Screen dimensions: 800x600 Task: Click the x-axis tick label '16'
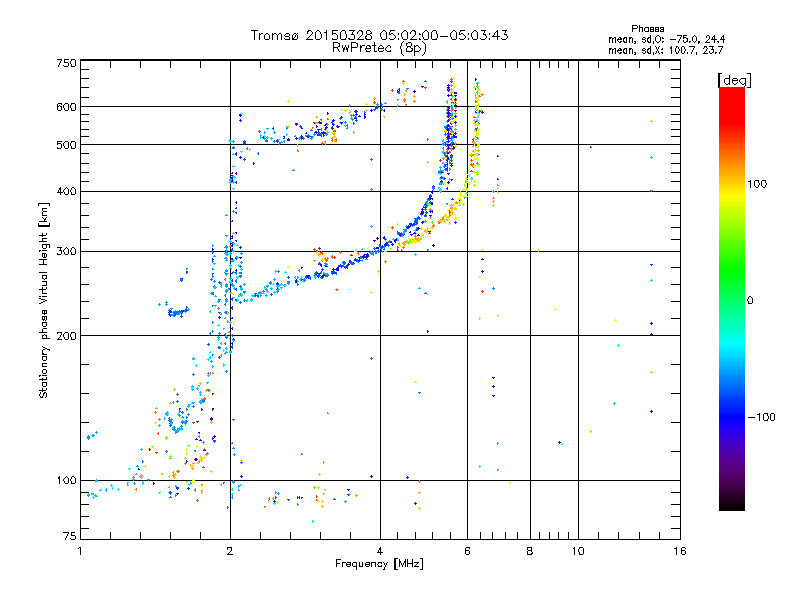[680, 551]
